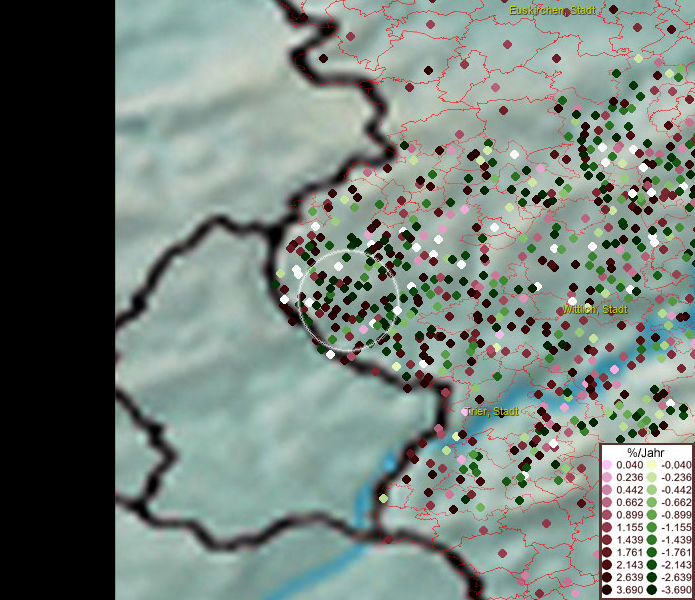
Task: Click the dark maroon swatch beside 3.690
Action: point(607,590)
